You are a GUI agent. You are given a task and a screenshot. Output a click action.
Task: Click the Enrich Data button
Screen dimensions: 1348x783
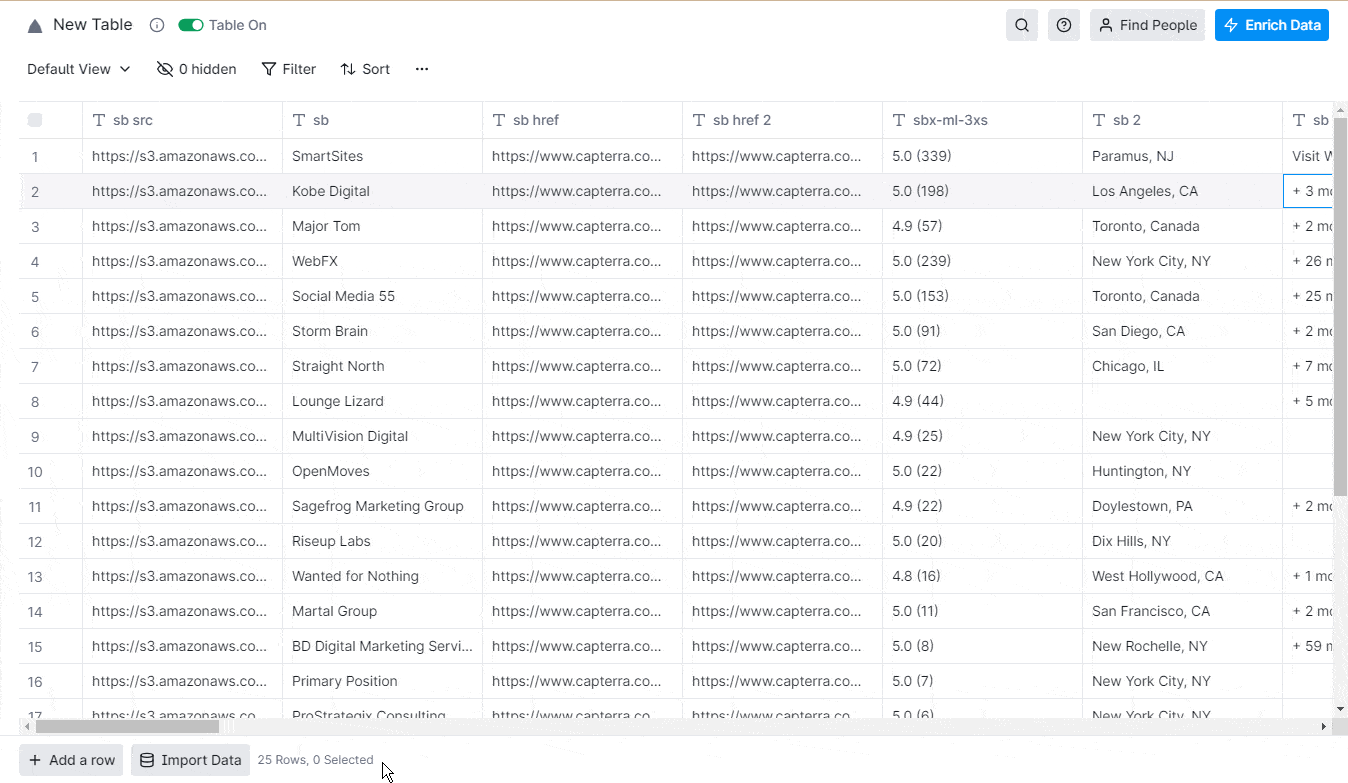click(1272, 25)
